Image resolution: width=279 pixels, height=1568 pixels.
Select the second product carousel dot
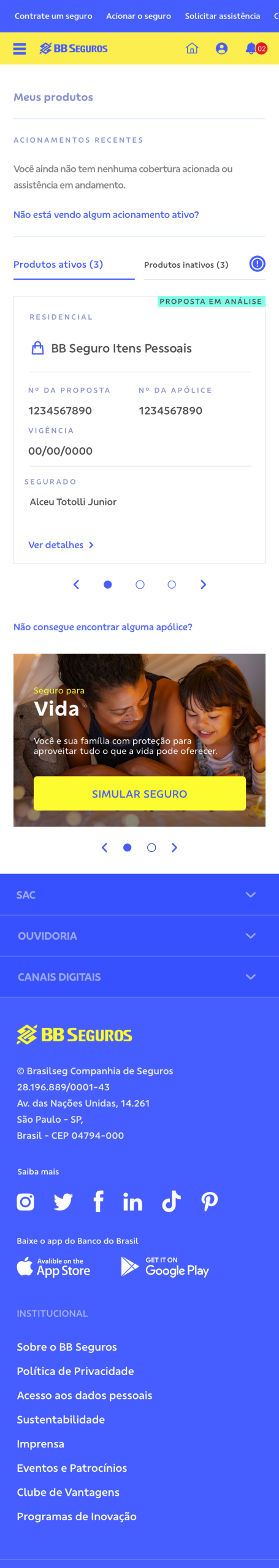click(140, 585)
